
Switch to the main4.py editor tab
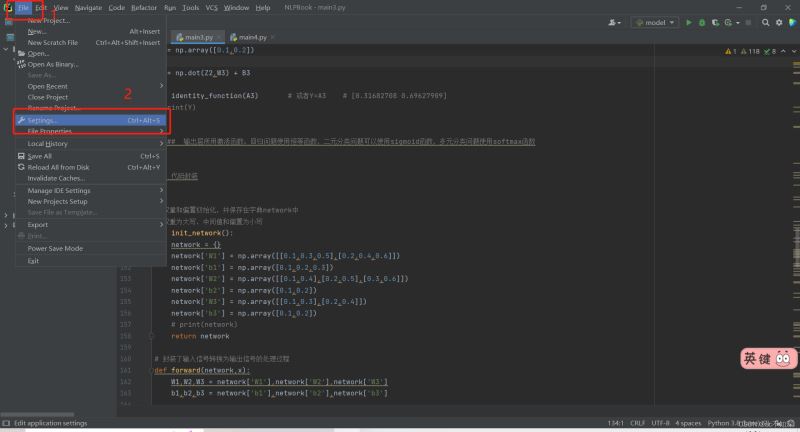(252, 37)
